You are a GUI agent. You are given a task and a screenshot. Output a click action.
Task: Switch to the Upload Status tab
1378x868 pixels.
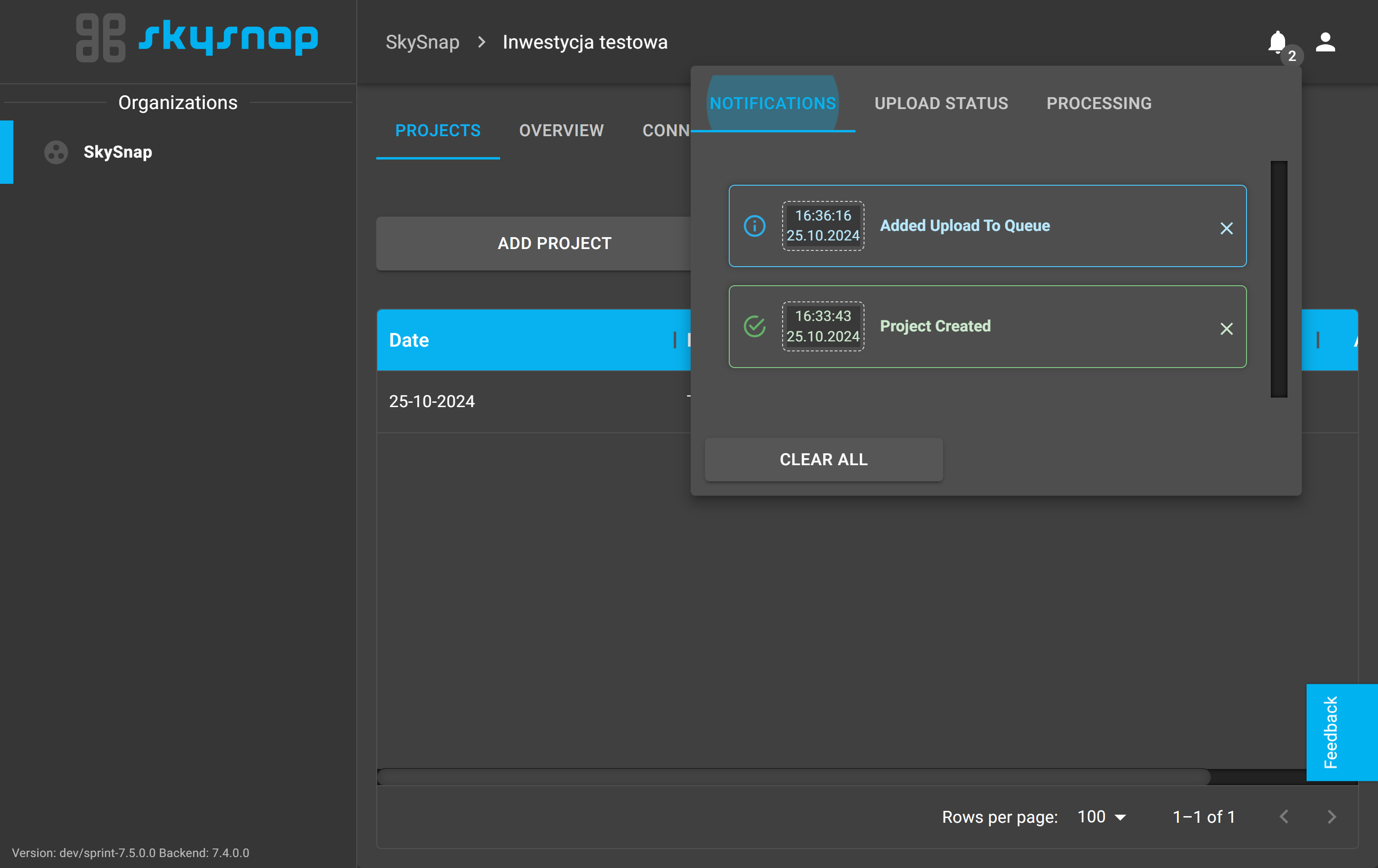pos(941,104)
